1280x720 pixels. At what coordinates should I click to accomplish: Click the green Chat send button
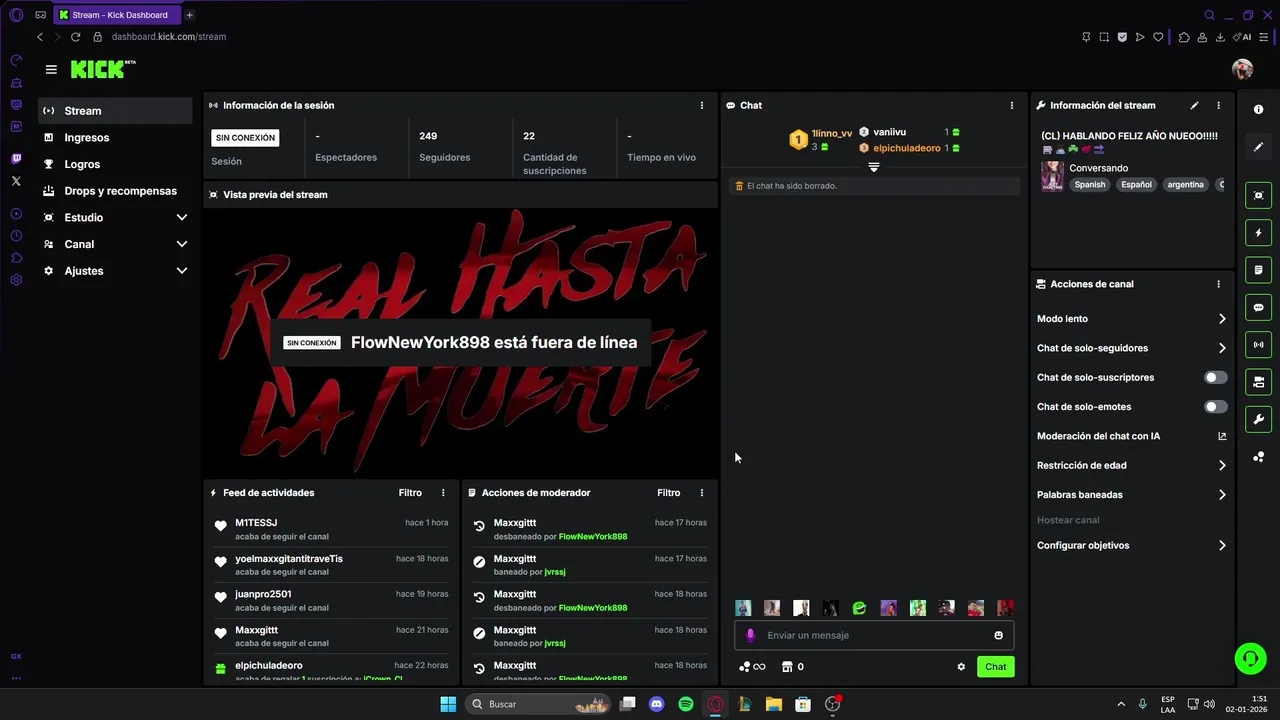coord(995,667)
